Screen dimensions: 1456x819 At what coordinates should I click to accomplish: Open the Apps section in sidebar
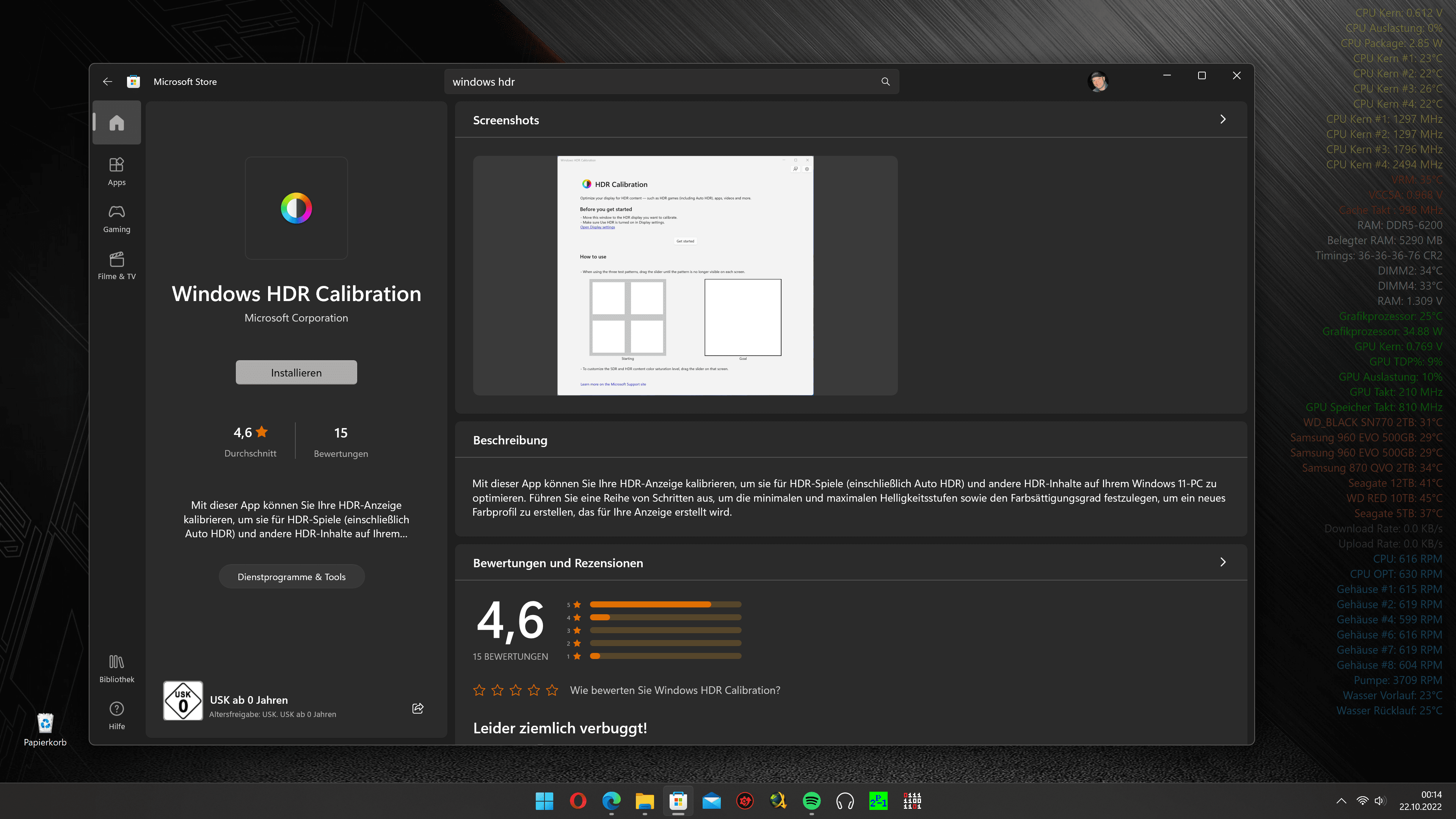click(x=117, y=172)
